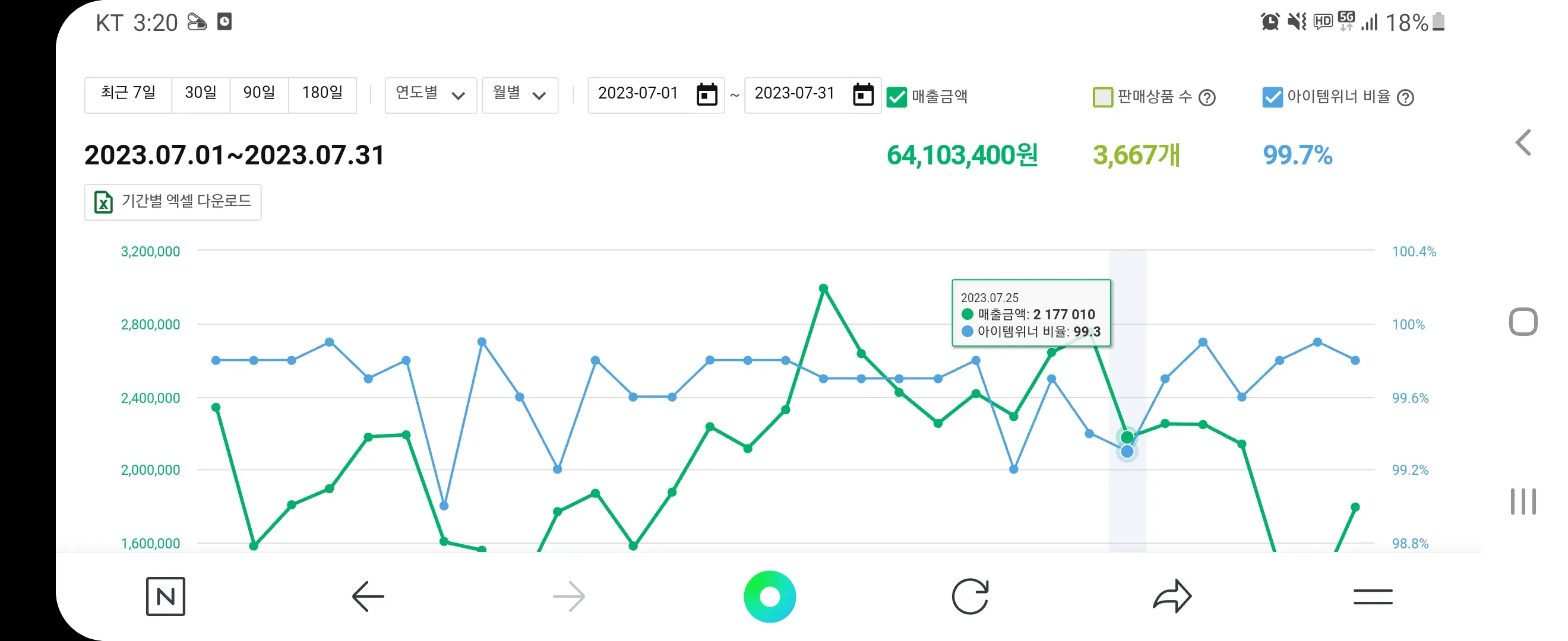Click the 기간별 엑셀 다운로드 button
The width and height of the screenshot is (1568, 641).
[x=173, y=202]
